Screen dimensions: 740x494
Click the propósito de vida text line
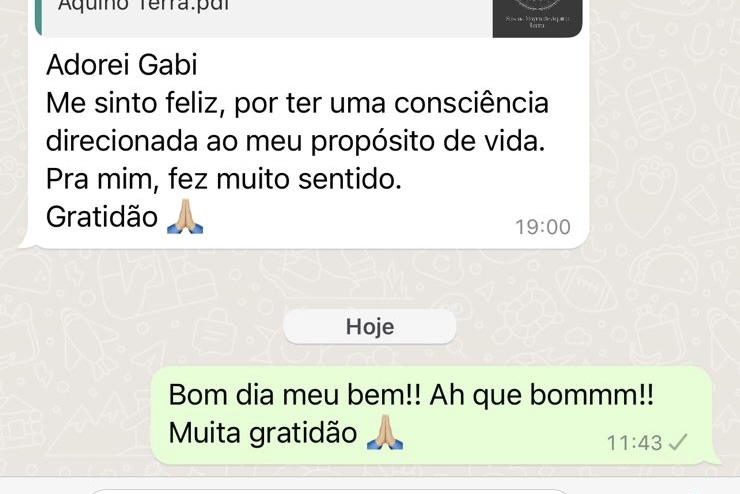click(295, 142)
